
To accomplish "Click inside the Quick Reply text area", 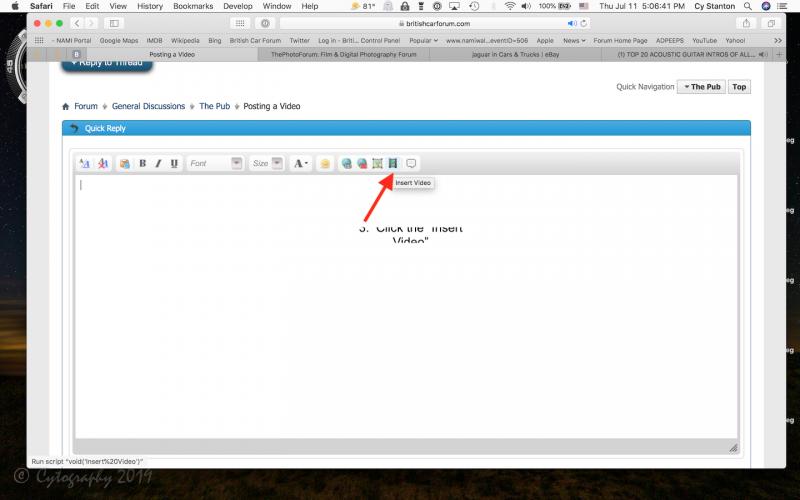I will tap(406, 306).
